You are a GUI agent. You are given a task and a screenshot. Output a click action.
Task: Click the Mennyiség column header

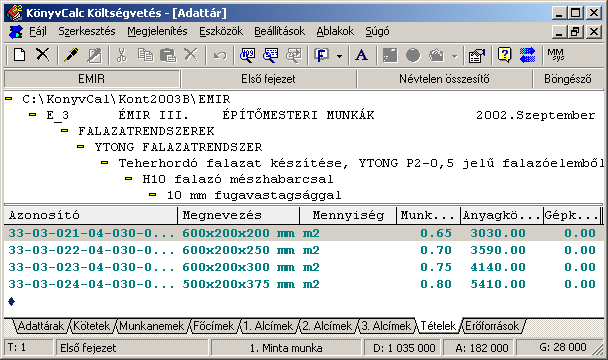click(x=348, y=215)
